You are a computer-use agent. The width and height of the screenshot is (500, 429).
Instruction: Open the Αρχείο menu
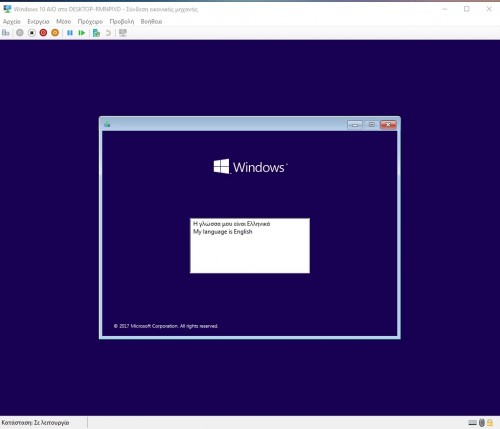[x=12, y=22]
